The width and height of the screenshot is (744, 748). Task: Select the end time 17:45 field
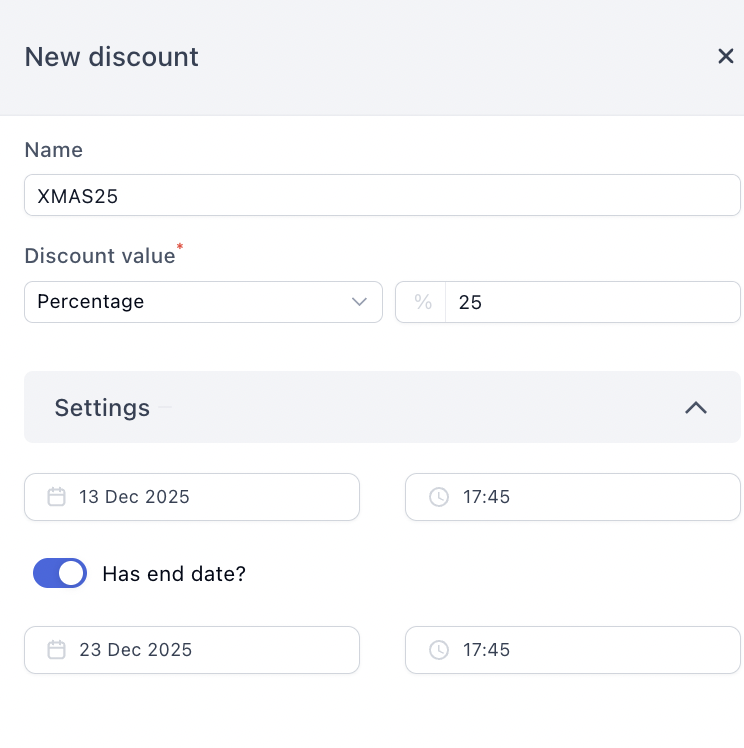(x=573, y=650)
